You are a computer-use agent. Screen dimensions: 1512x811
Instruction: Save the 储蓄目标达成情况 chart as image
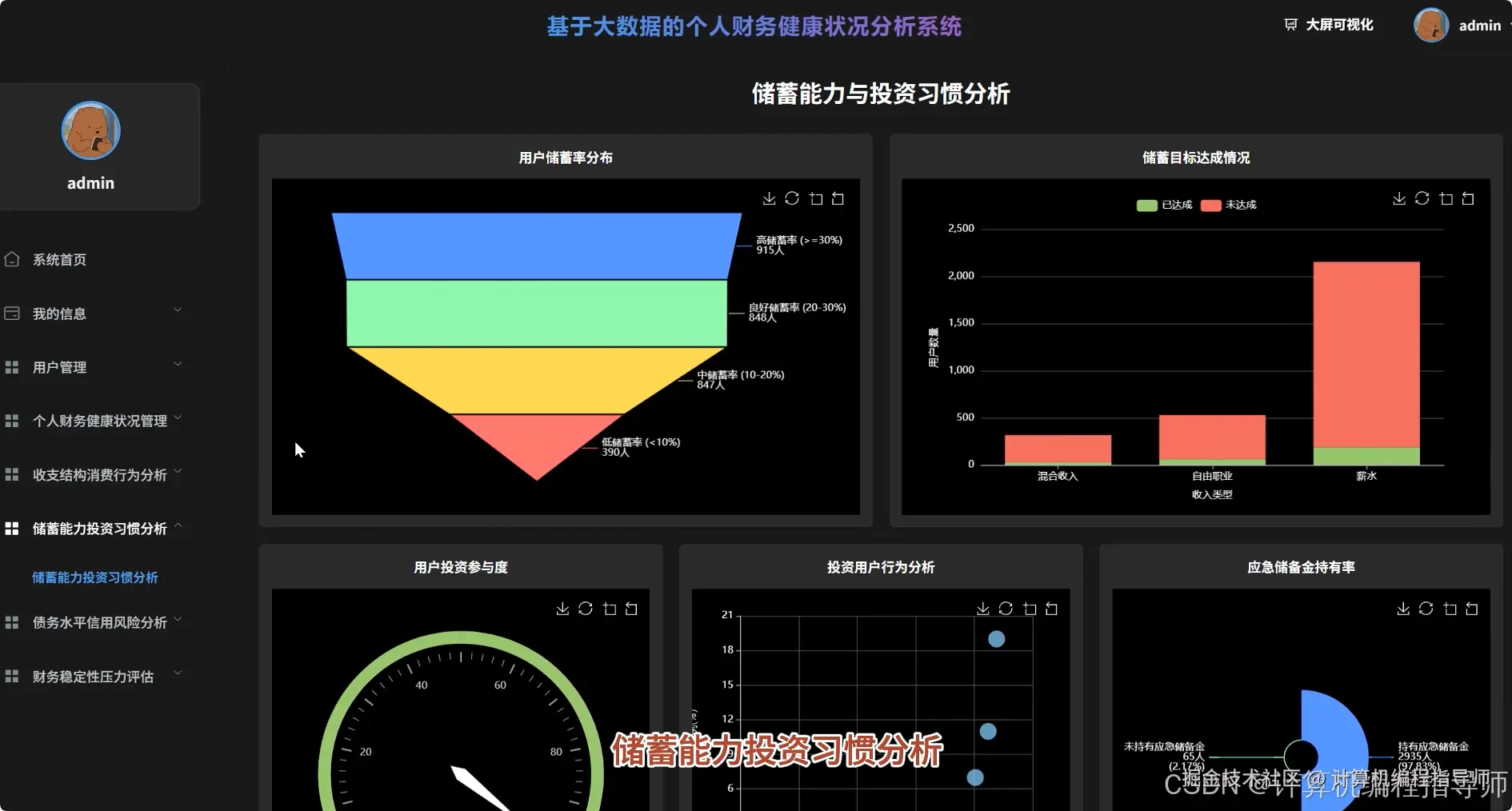pos(1400,198)
